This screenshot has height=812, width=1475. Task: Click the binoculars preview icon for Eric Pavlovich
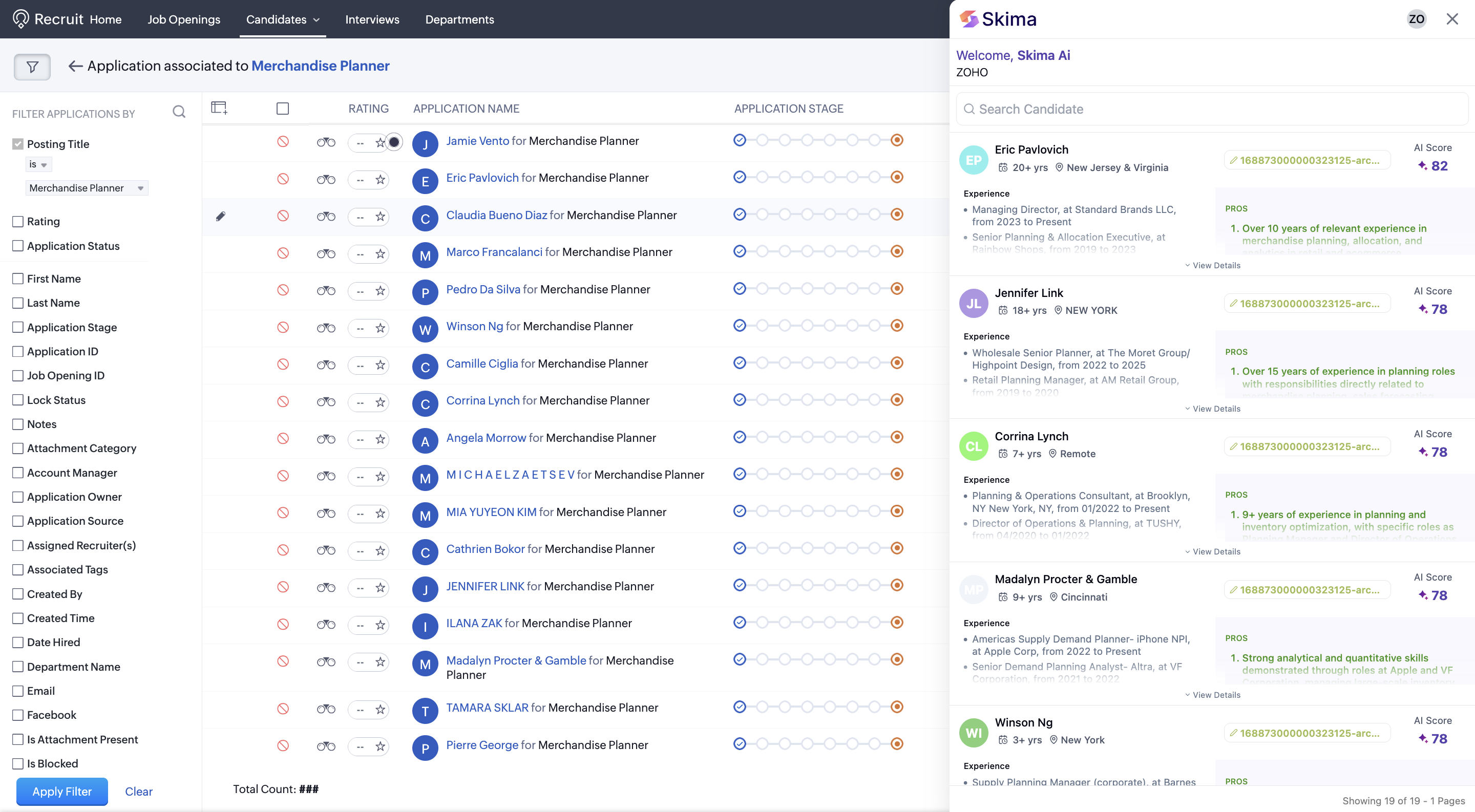pyautogui.click(x=326, y=179)
